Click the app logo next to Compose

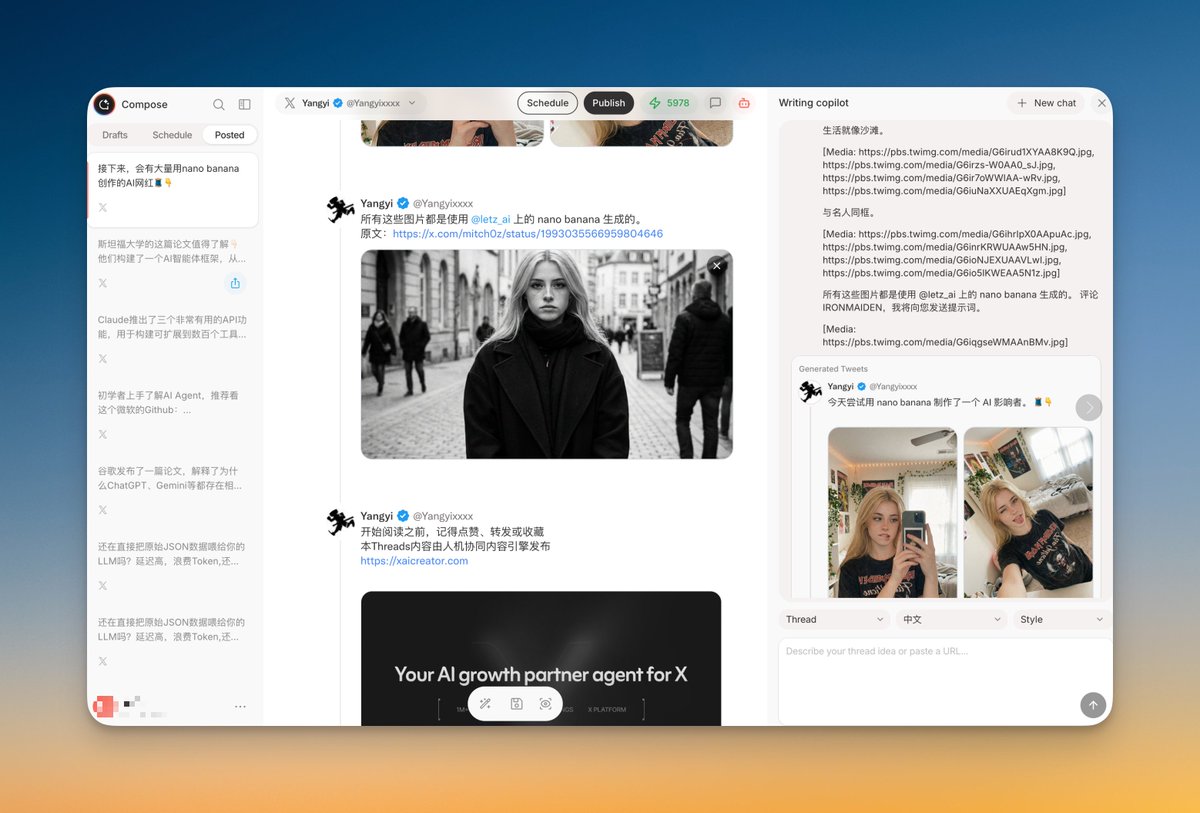pos(104,104)
